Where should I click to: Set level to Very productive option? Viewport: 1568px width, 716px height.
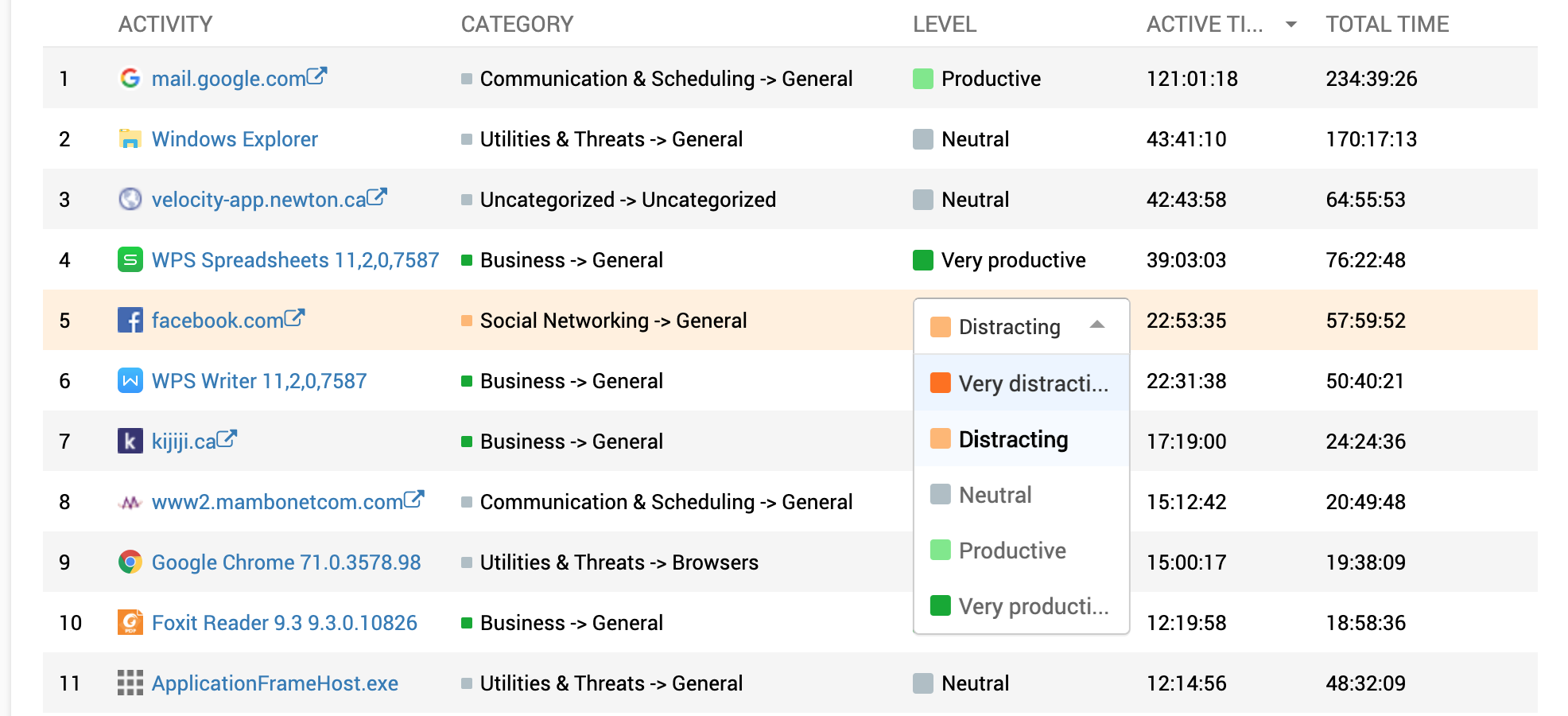click(x=1022, y=606)
